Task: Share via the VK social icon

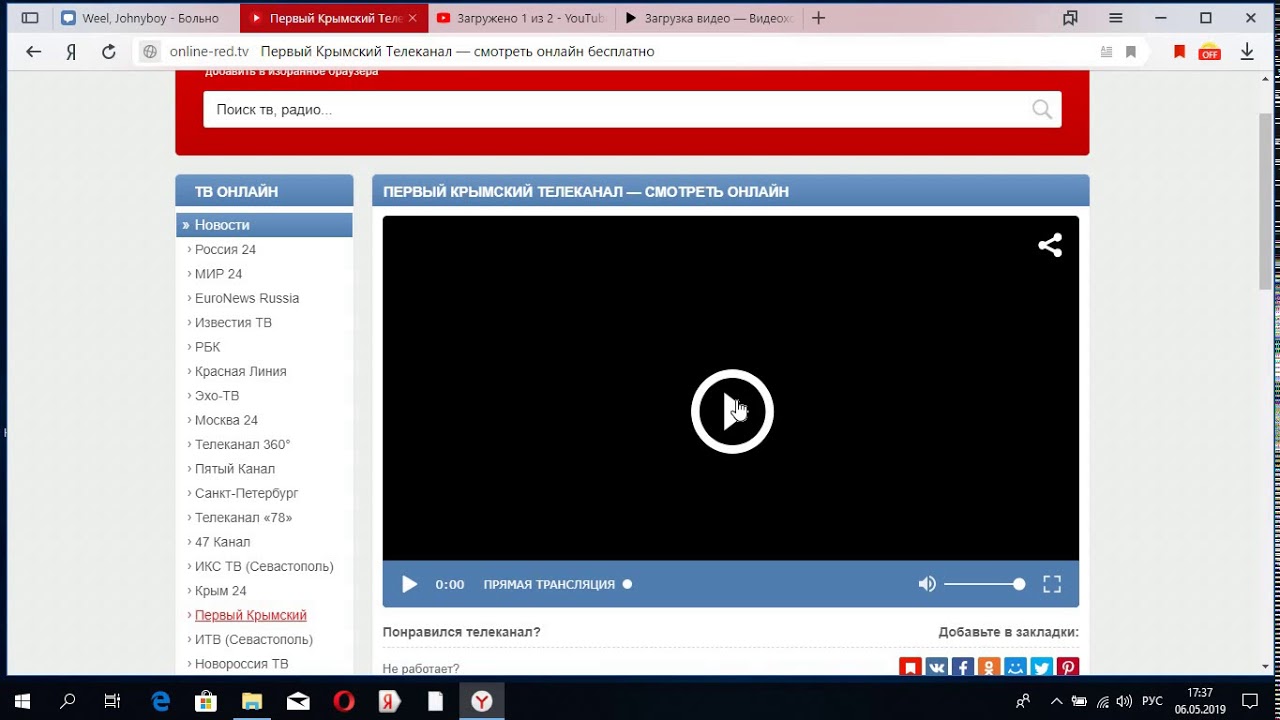Action: pyautogui.click(x=936, y=667)
